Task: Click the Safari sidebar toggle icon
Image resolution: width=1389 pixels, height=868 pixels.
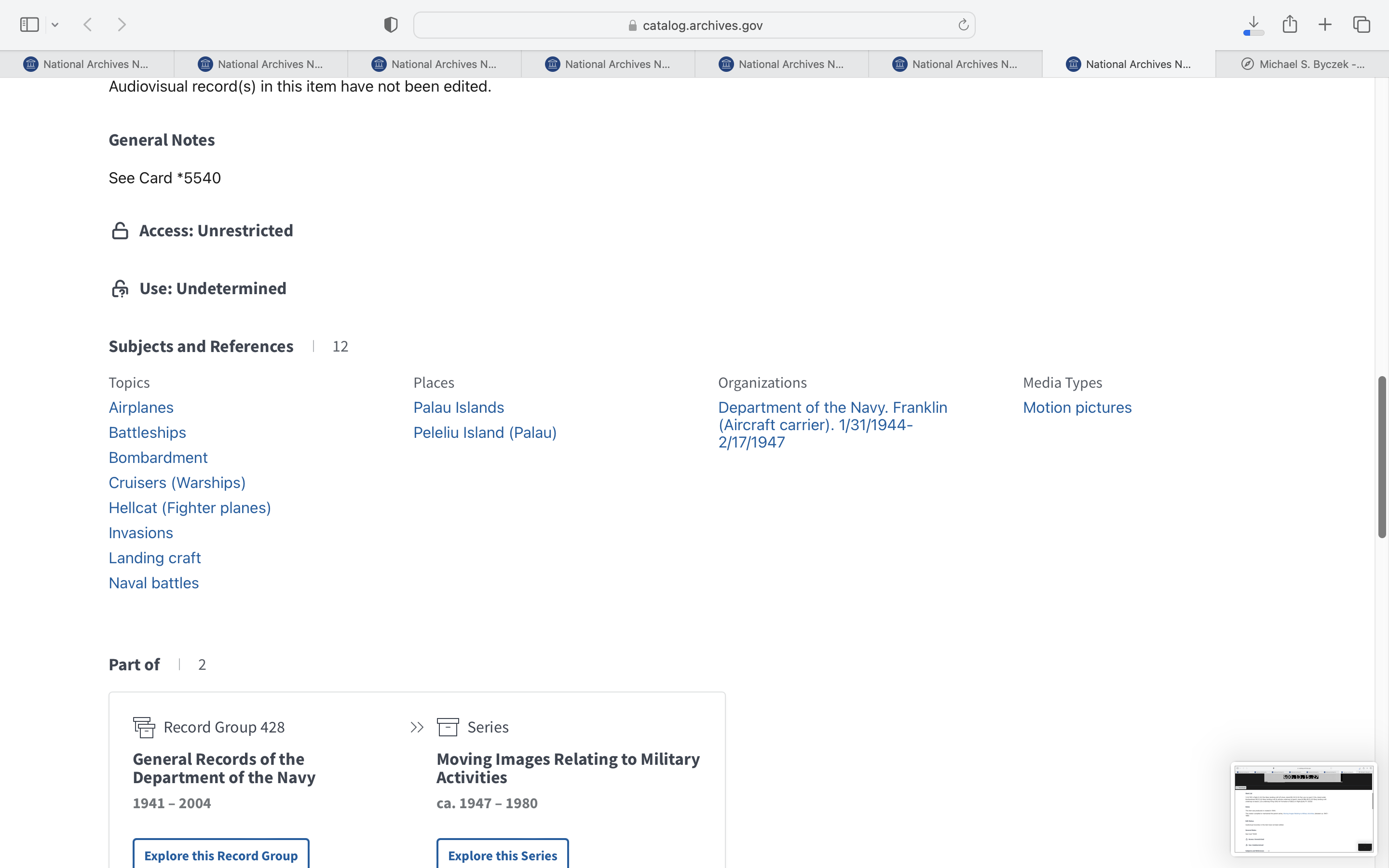Action: (x=29, y=25)
